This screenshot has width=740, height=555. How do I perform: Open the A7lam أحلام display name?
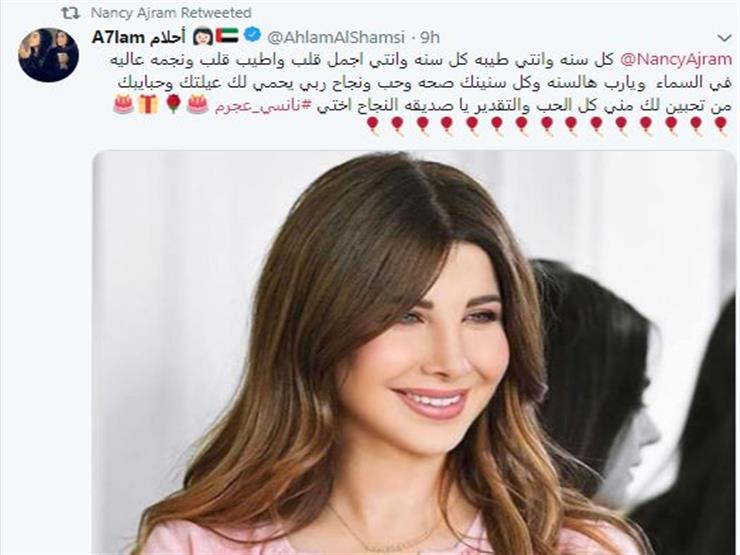pos(139,37)
